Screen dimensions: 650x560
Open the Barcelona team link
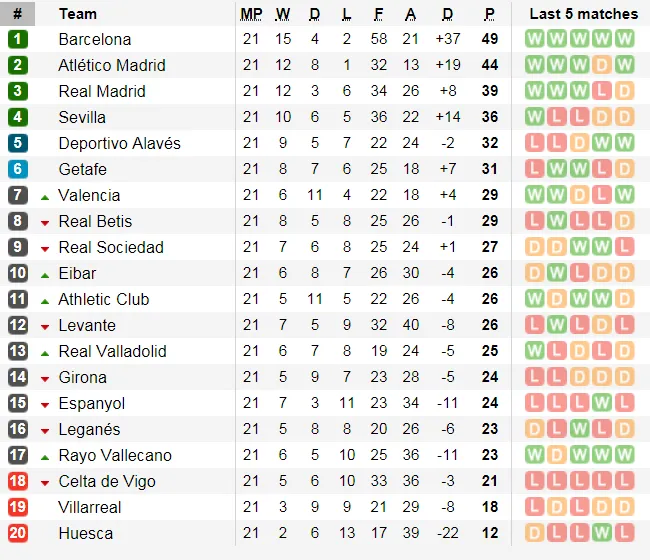click(x=95, y=39)
